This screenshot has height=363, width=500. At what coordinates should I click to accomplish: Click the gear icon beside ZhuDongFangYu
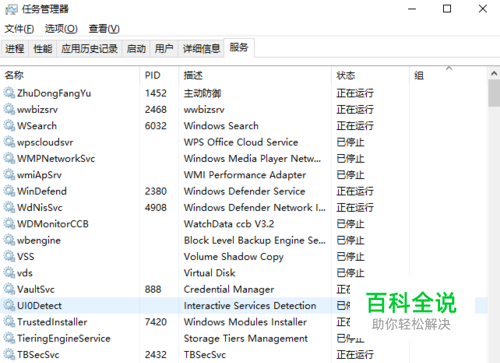point(9,93)
